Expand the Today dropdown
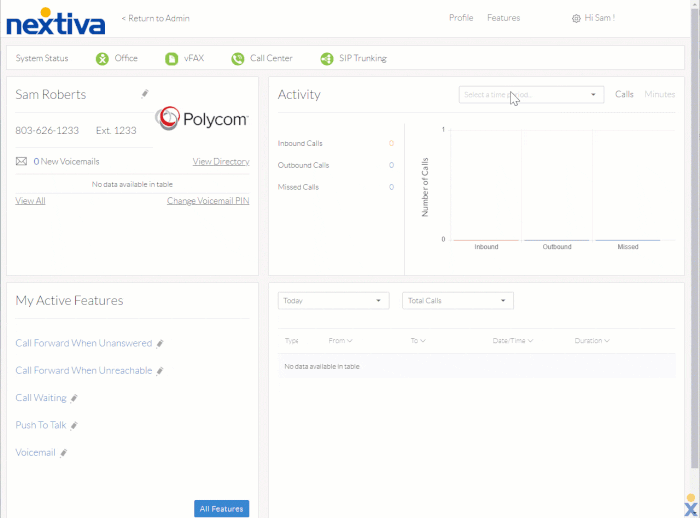700x518 pixels. click(x=333, y=301)
